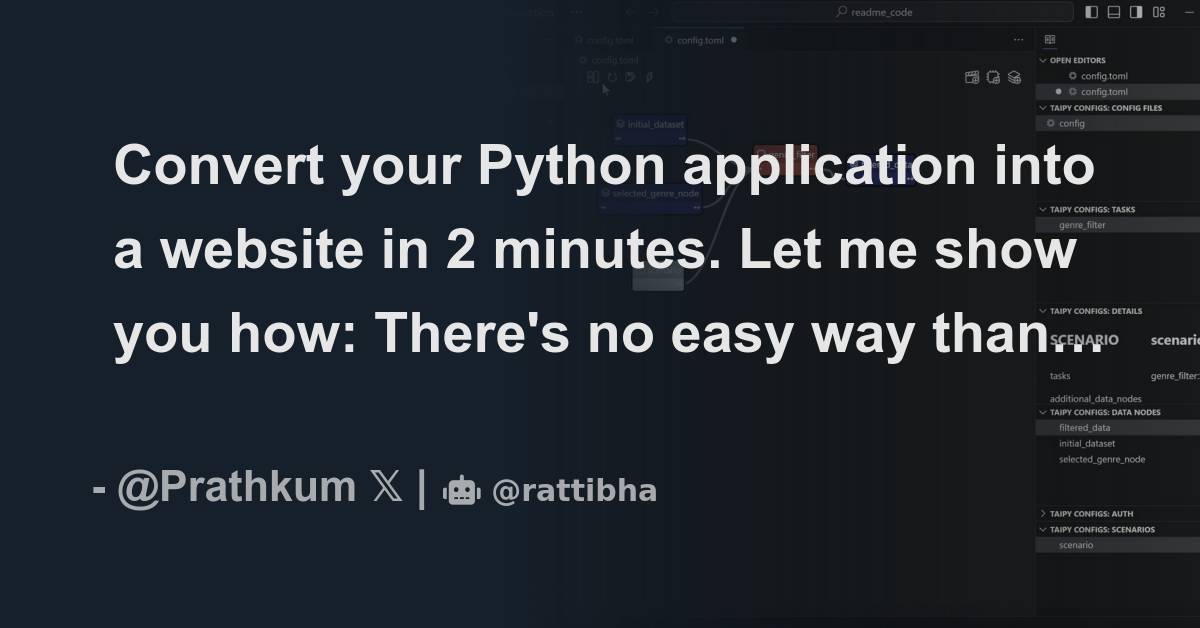The width and height of the screenshot is (1200, 628).
Task: Click the Customize Layout icon in the title bar
Action: pos(1160,11)
